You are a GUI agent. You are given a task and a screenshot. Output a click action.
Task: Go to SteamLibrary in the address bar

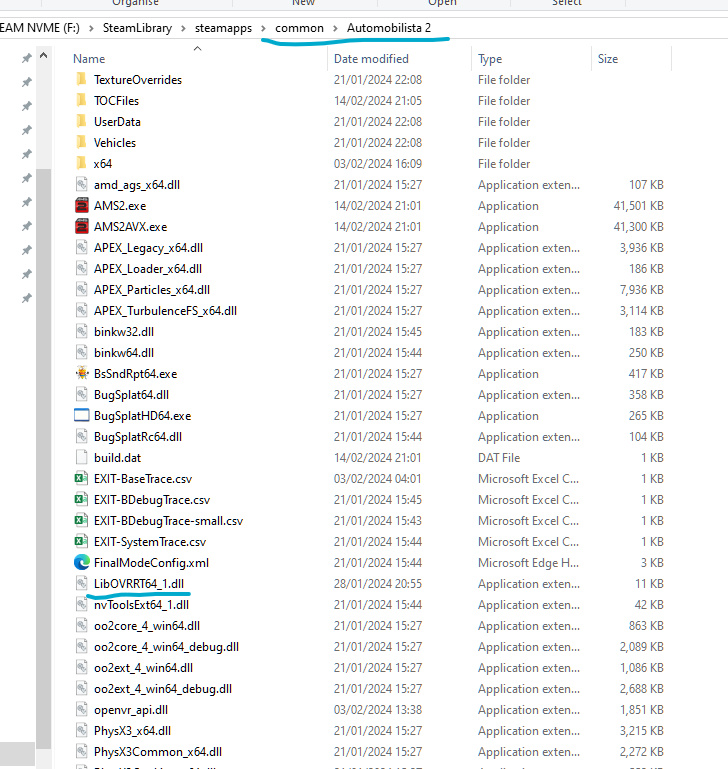[137, 28]
